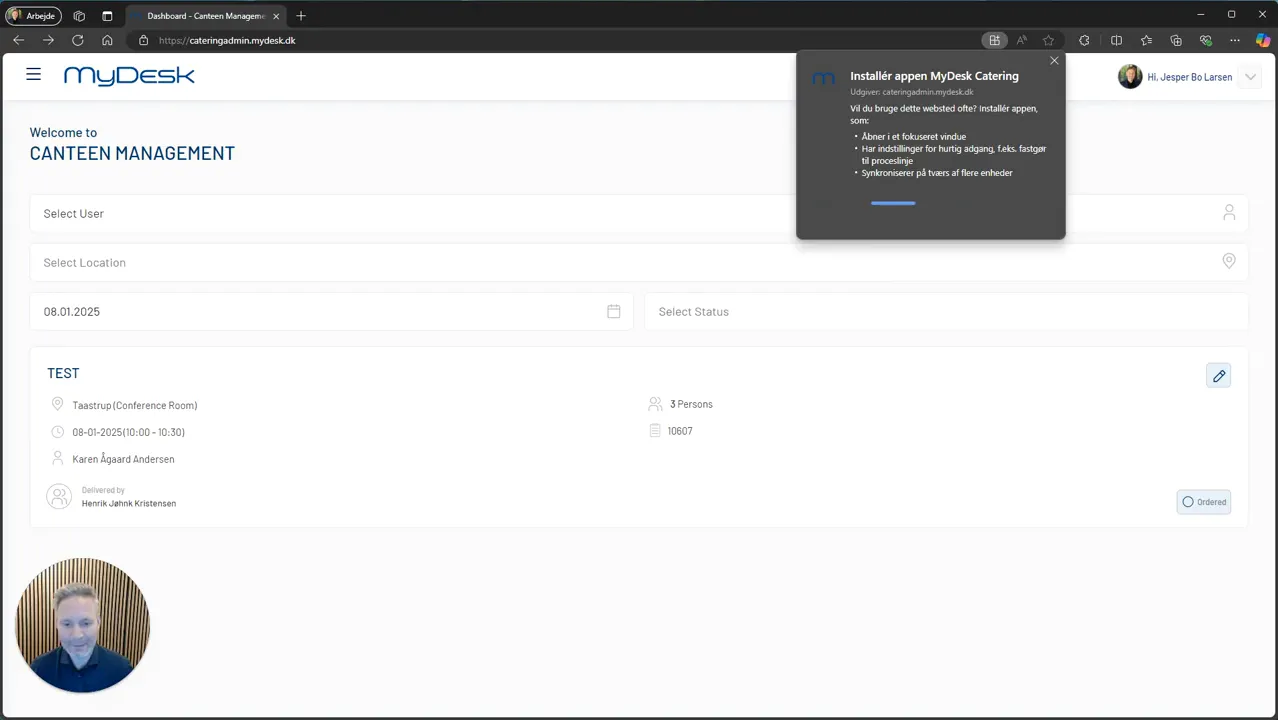Edit the TEST order with pencil icon
The image size is (1278, 720).
tap(1218, 376)
